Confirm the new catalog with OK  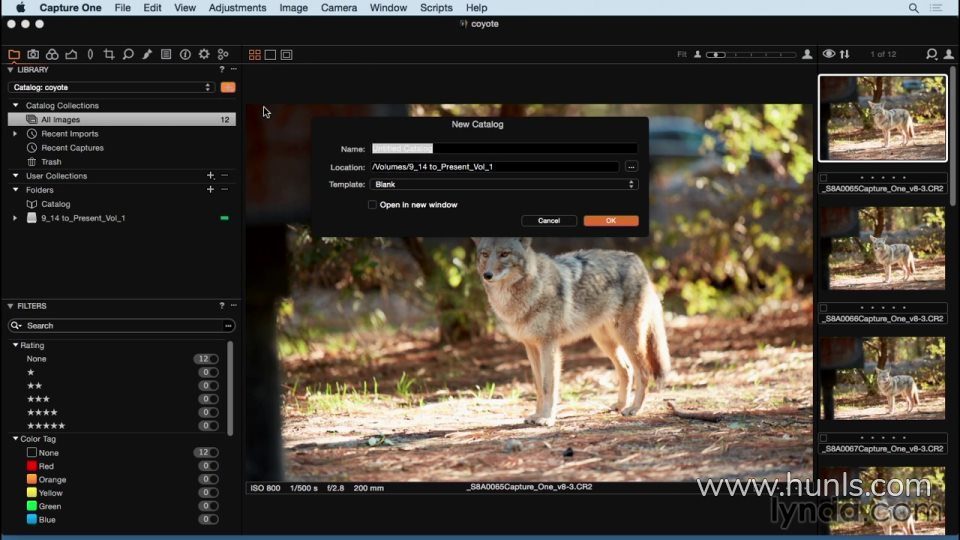(610, 220)
